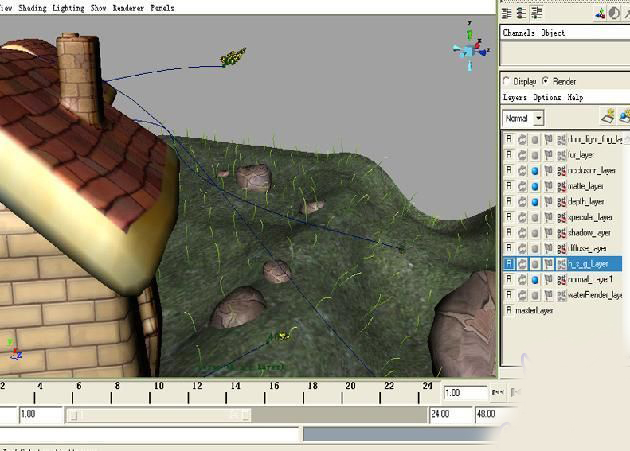Select the Render radio button
Screen dimensions: 630x451
click(x=547, y=81)
